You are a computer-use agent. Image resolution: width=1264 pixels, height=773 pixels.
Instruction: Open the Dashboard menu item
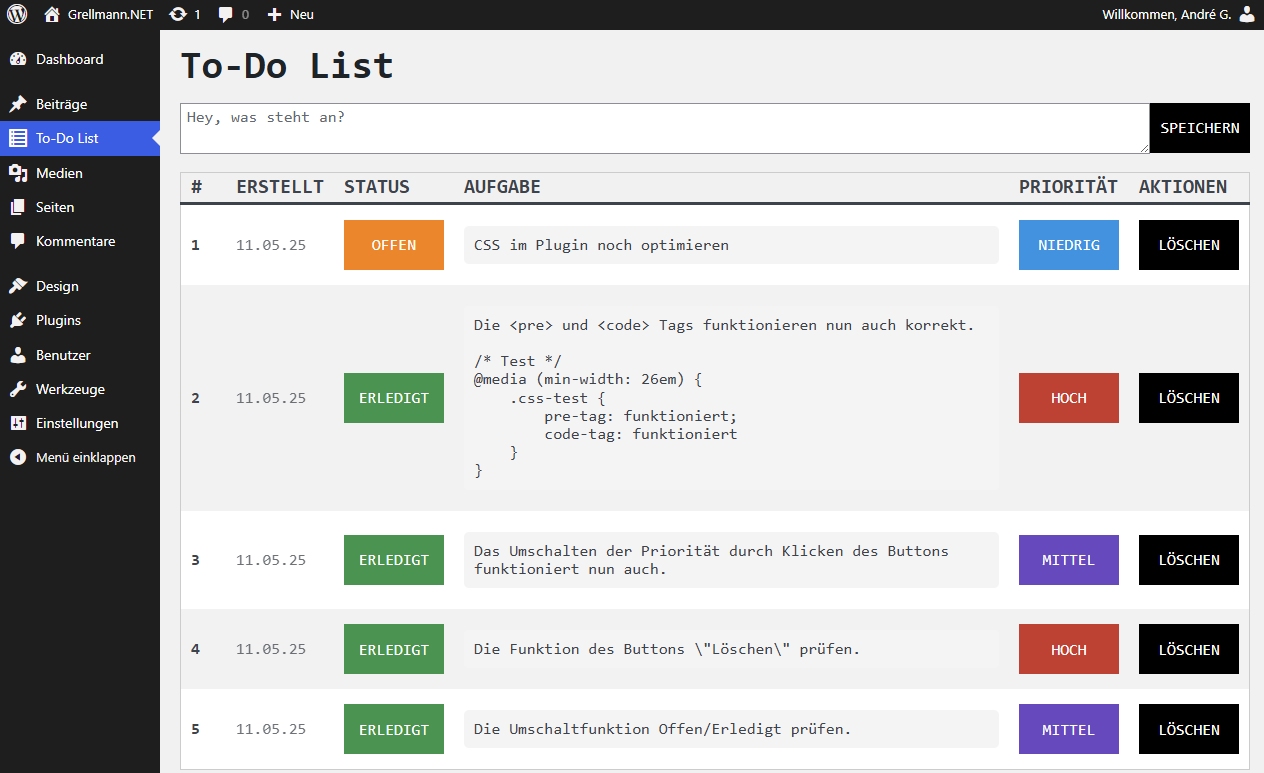pyautogui.click(x=69, y=60)
